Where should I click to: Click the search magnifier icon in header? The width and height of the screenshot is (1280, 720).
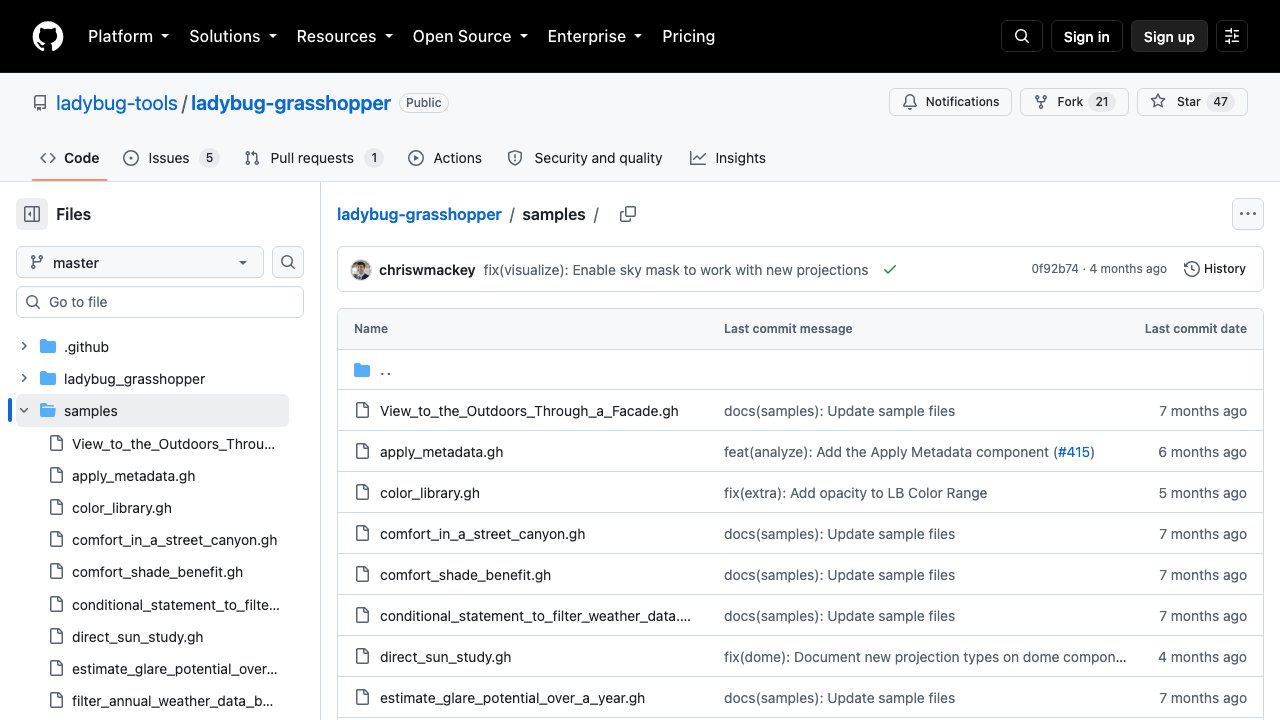[x=1022, y=37]
